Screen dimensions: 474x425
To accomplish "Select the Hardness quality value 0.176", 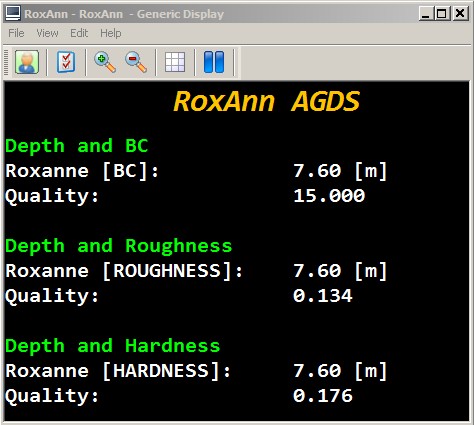I will [x=323, y=396].
